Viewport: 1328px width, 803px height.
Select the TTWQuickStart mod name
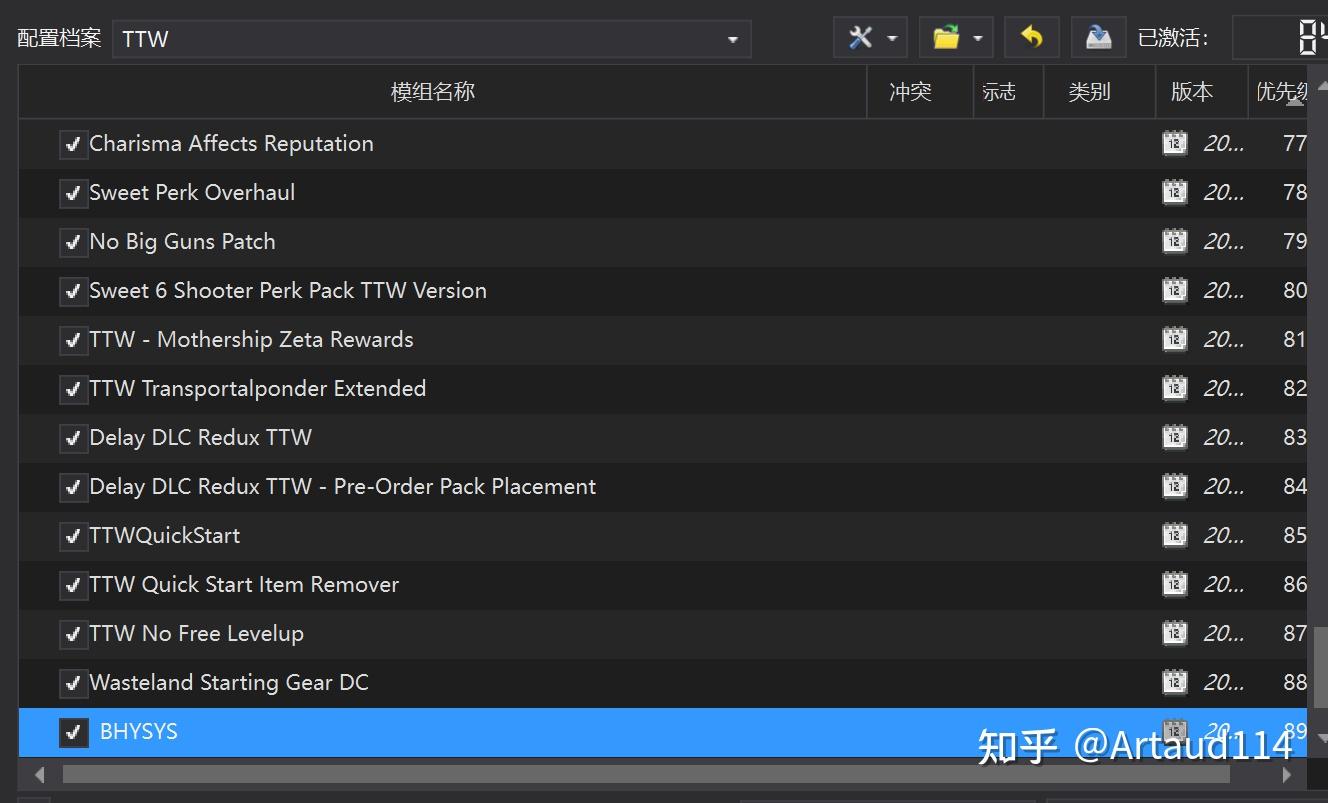click(x=164, y=535)
